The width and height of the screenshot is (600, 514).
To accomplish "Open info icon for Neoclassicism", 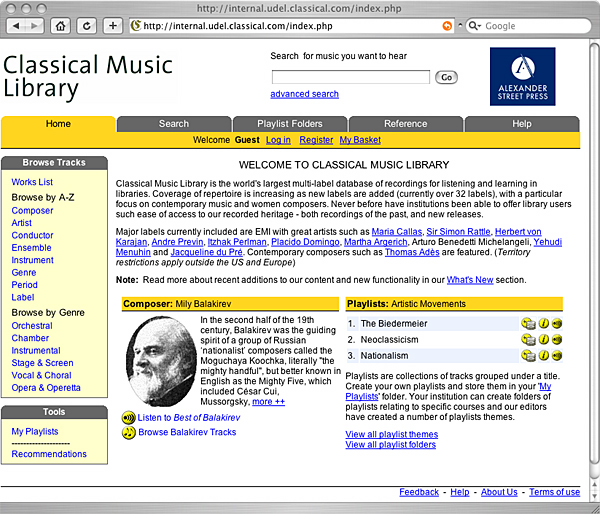I will (x=544, y=339).
